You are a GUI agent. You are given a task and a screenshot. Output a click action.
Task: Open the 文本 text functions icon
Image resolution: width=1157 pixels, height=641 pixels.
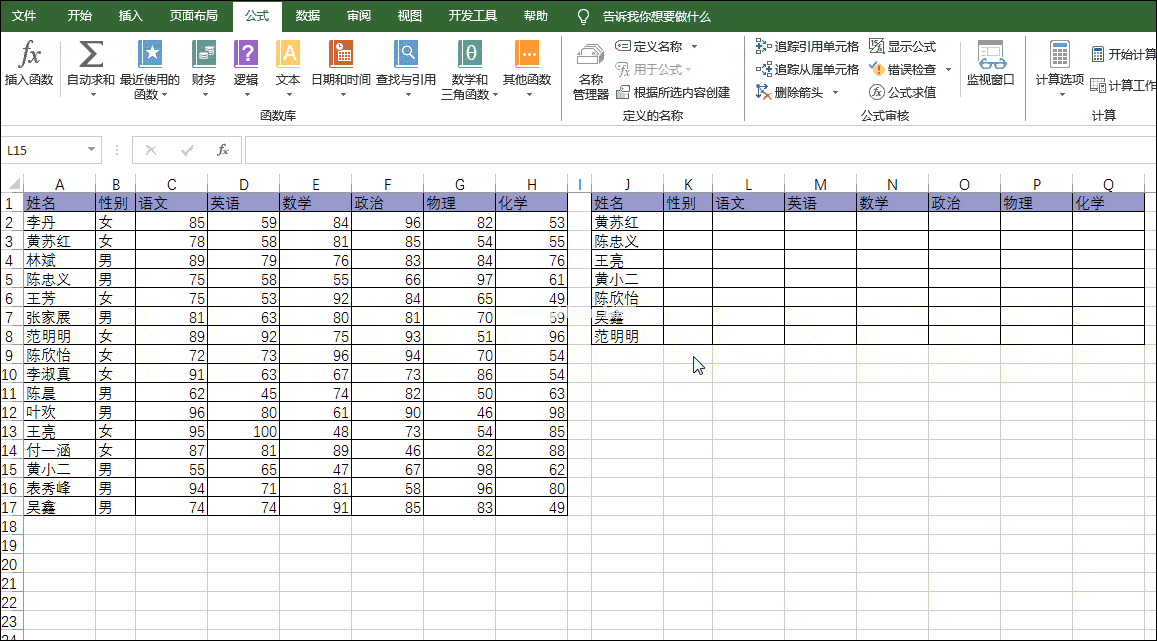tap(288, 56)
